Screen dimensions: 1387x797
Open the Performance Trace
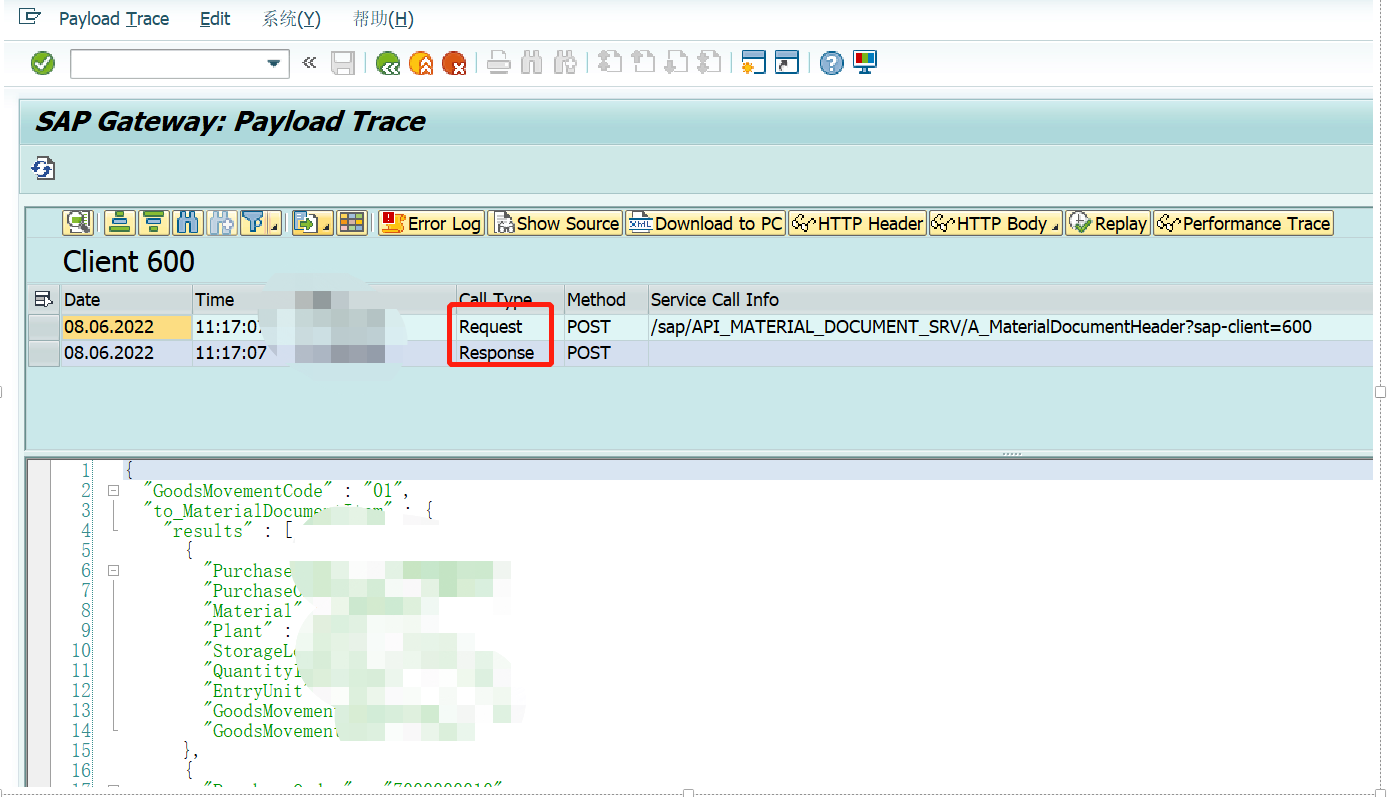[x=1244, y=223]
